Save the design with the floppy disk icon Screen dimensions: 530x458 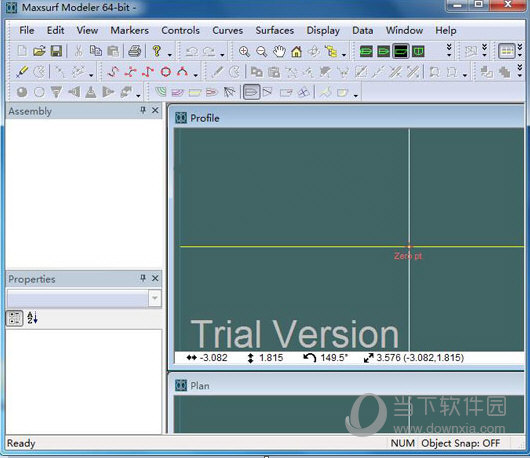click(x=56, y=51)
